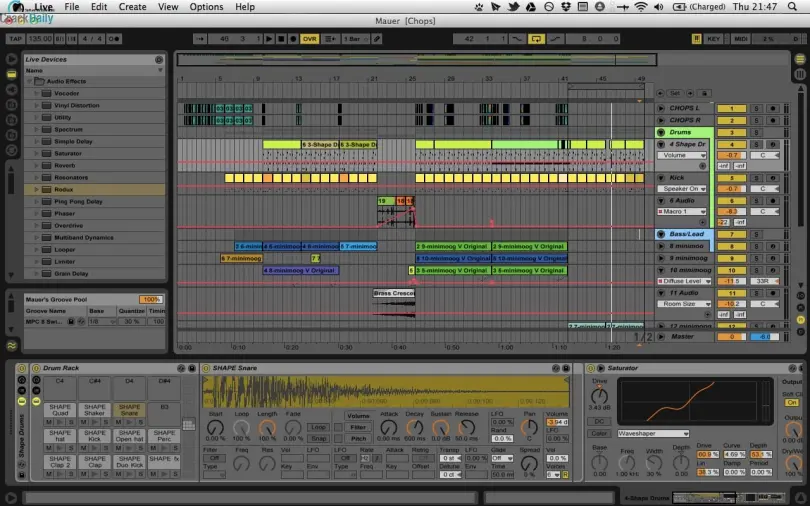
Task: Open the Saturator Waveshaper type dropdown
Action: coord(653,434)
